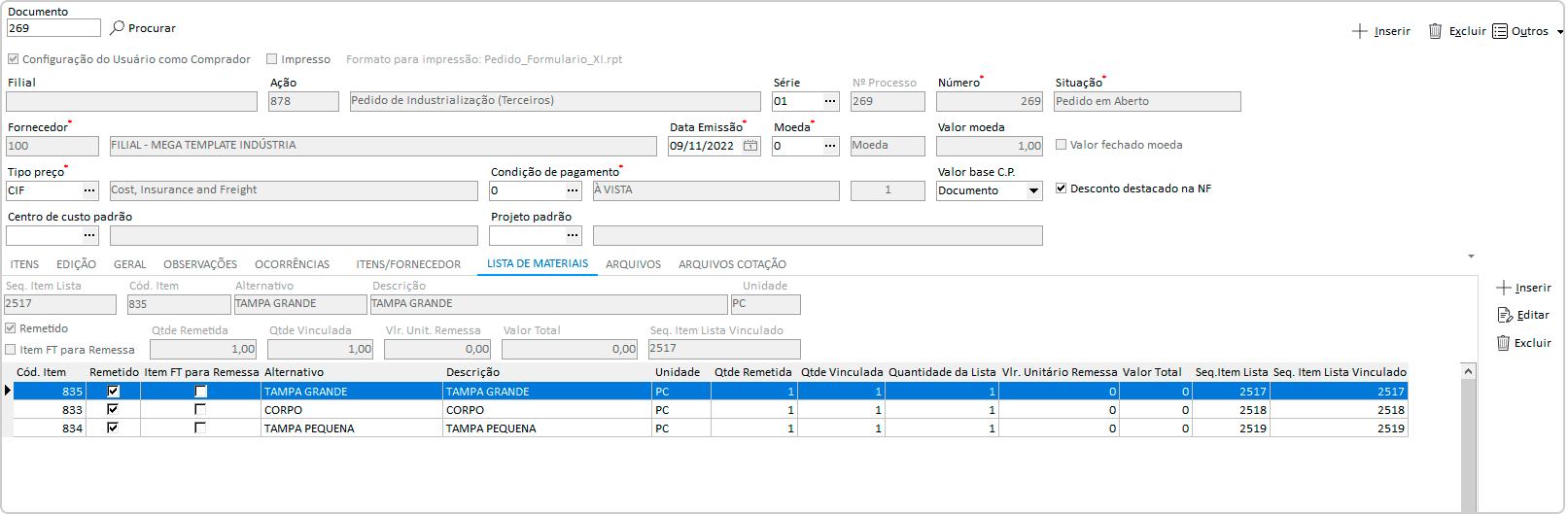Open the Série lookup ellipsis button

830,101
